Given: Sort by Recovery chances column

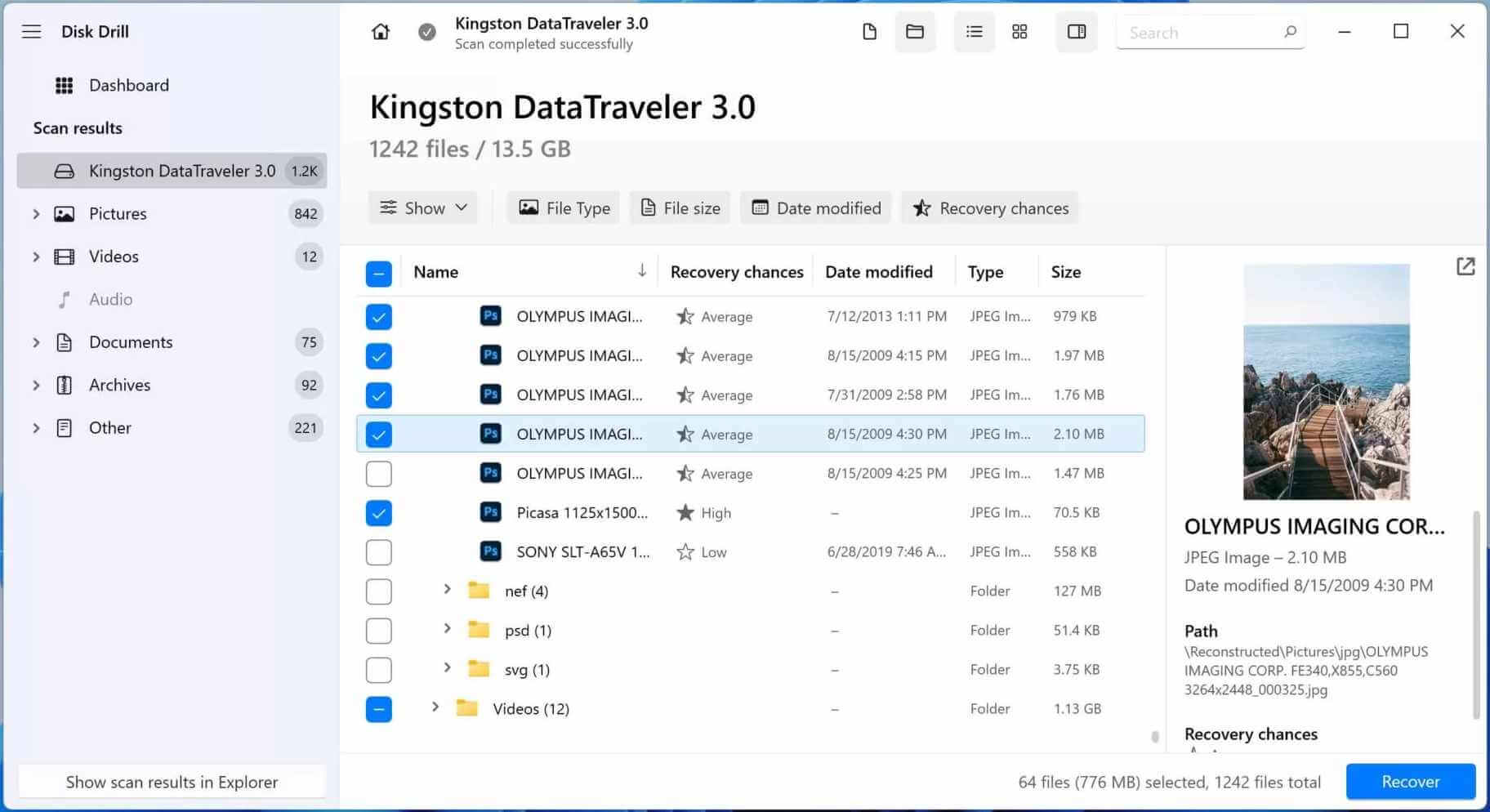Looking at the screenshot, I should [x=737, y=272].
